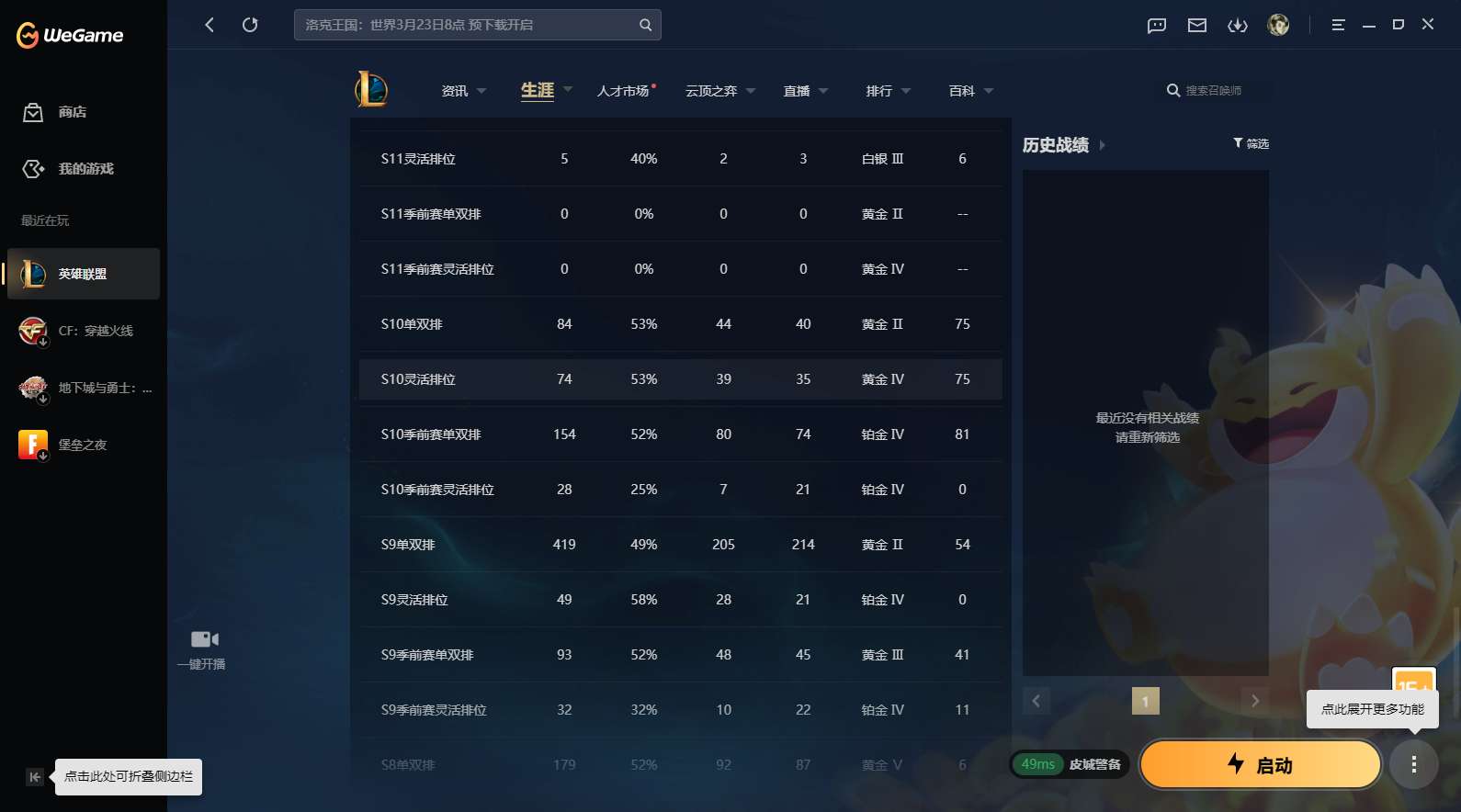This screenshot has width=1461, height=812.
Task: Click the search magnifier in top search bar
Action: pyautogui.click(x=646, y=25)
